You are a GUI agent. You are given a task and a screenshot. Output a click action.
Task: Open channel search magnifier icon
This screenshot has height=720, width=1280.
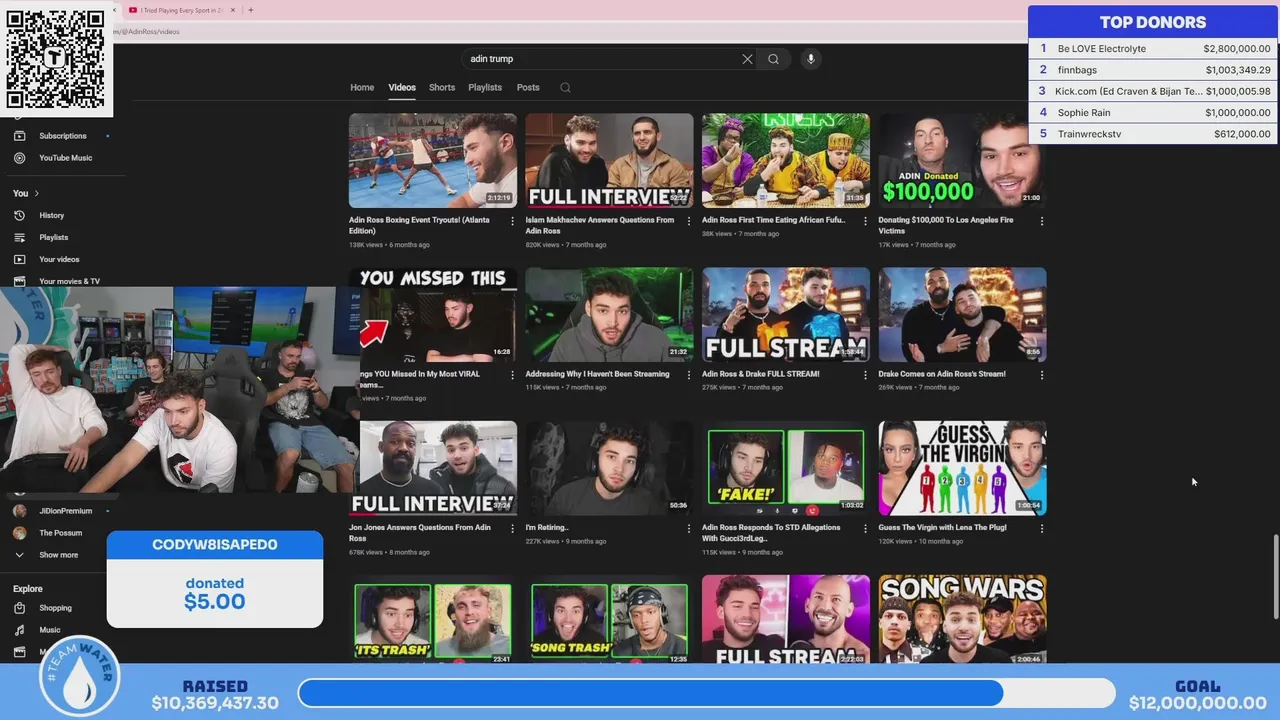[565, 88]
